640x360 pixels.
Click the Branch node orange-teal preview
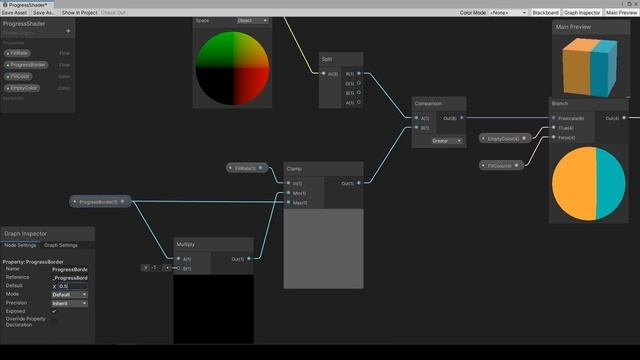pos(589,184)
